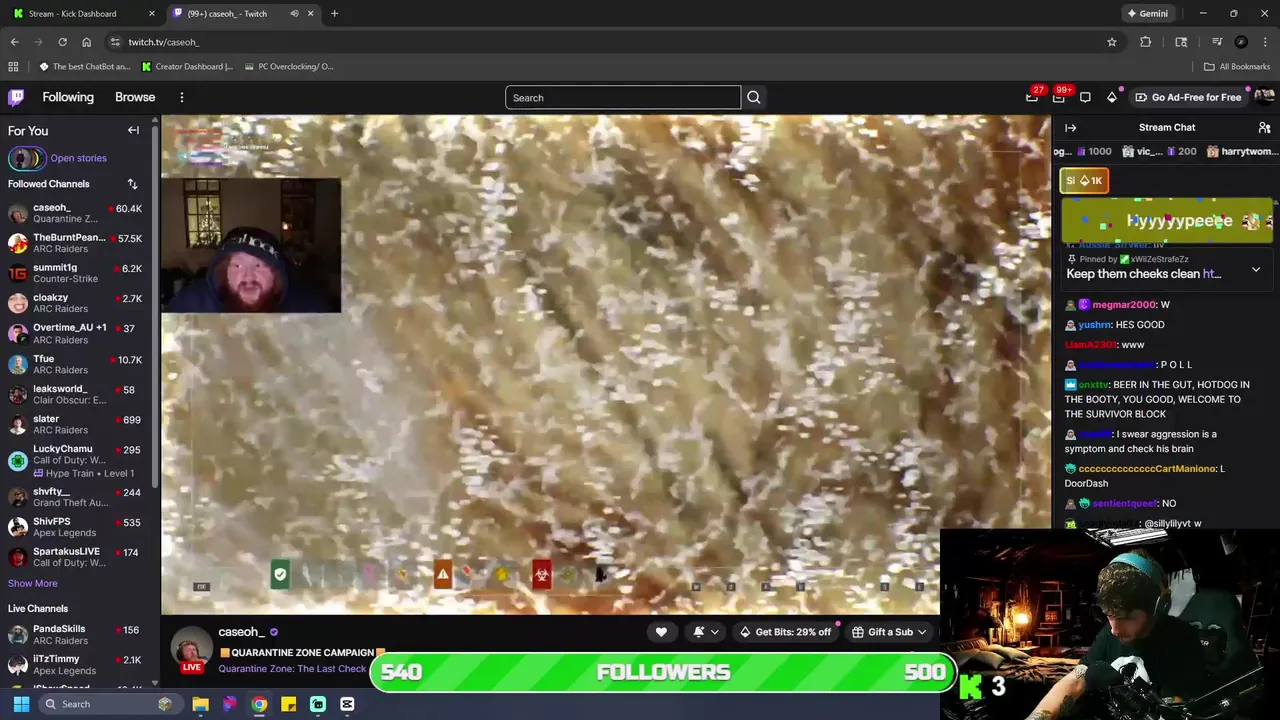Open the Chrome three-dot menu

(x=1266, y=42)
